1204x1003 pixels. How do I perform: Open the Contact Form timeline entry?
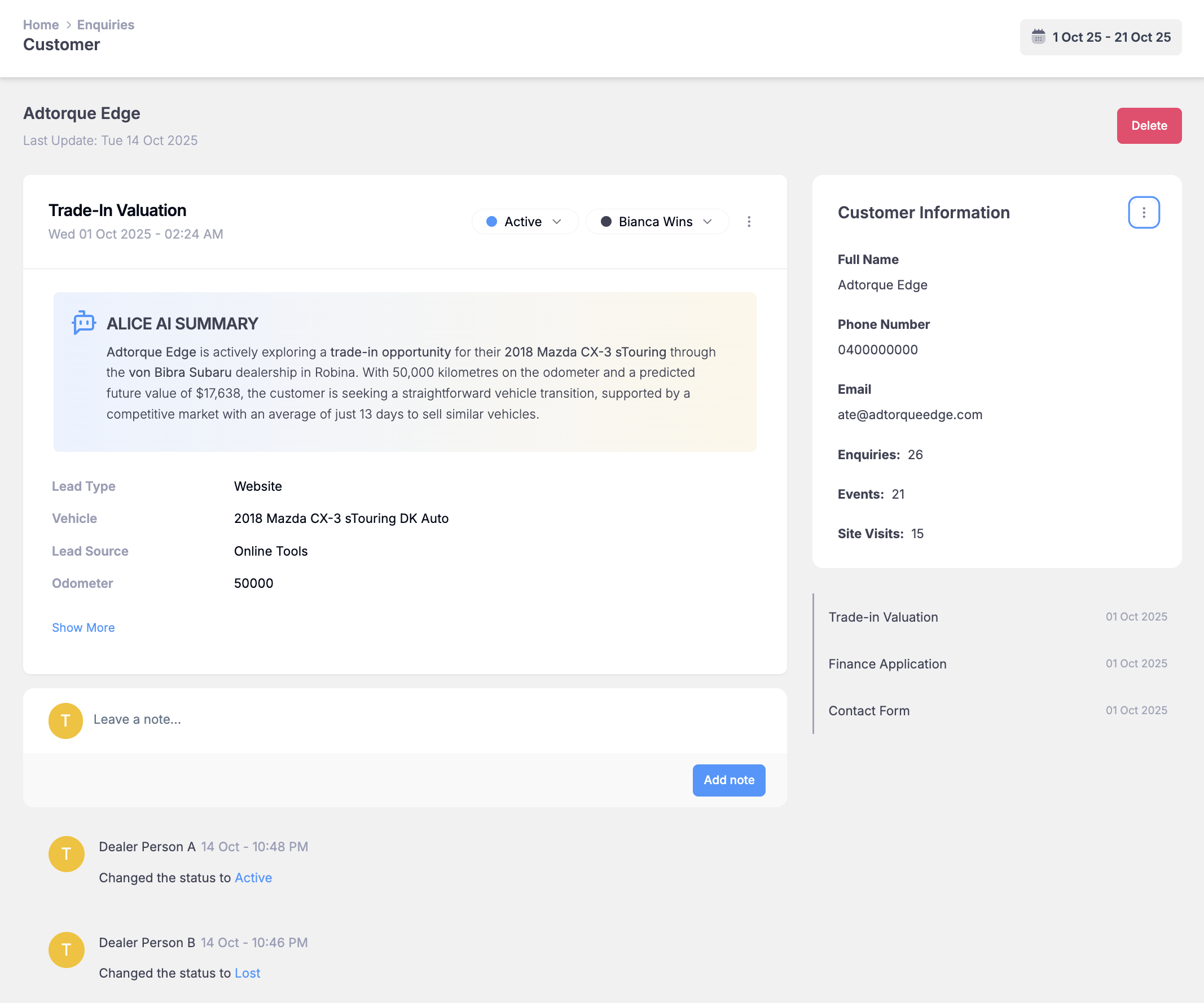[x=869, y=710]
